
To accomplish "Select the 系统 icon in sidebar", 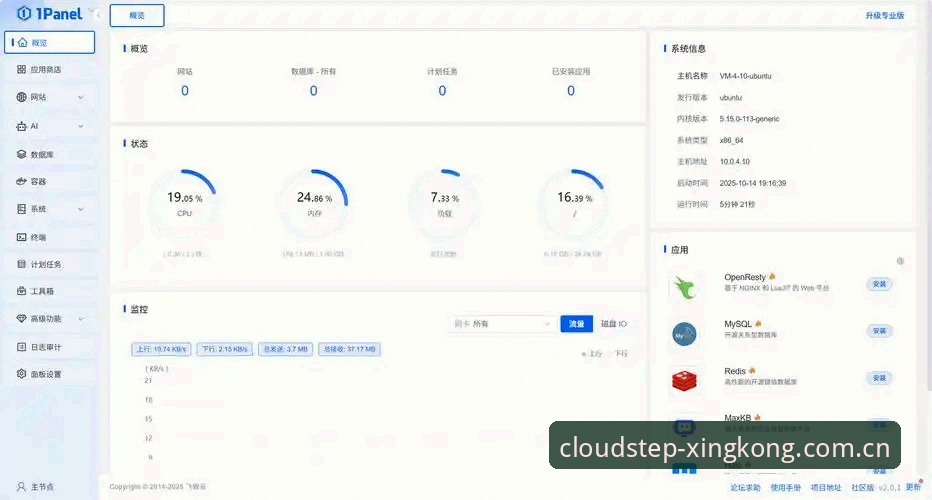I will [x=21, y=209].
